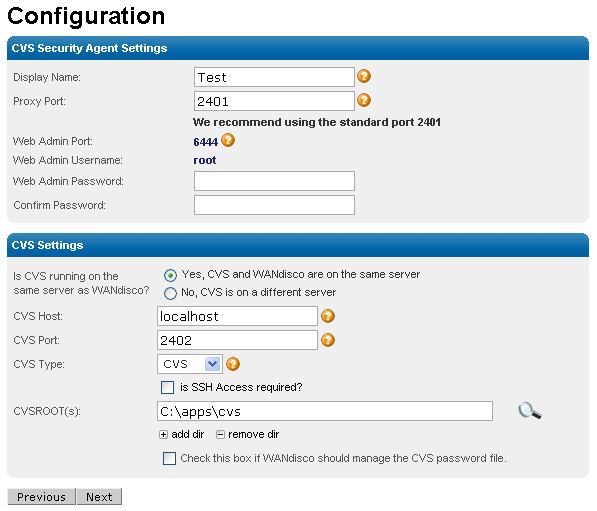This screenshot has width=597, height=511.
Task: Click the standard port 2401 recommendation text
Action: pos(317,122)
